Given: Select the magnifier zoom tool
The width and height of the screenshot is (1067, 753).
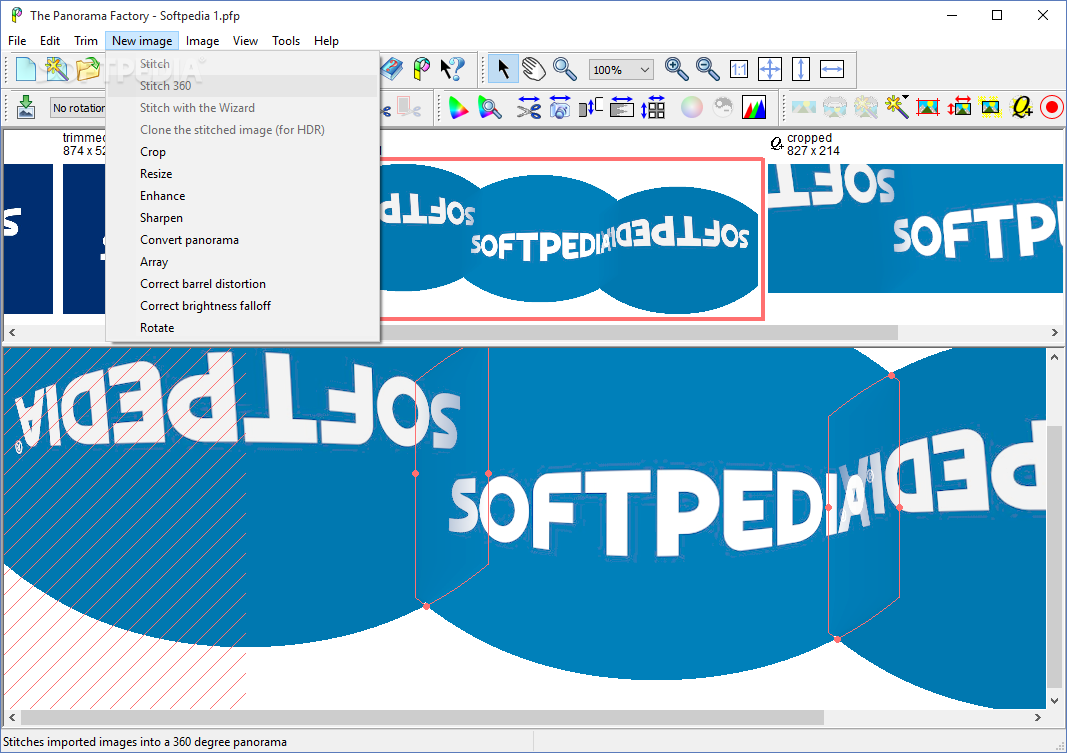Looking at the screenshot, I should click(565, 69).
